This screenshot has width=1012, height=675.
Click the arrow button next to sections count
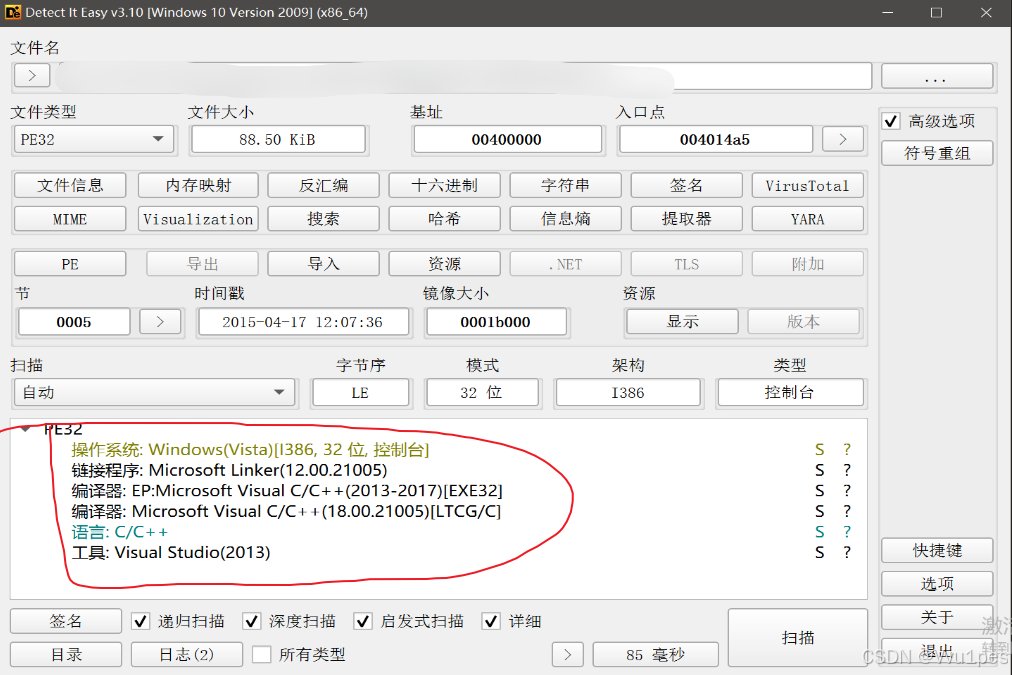click(160, 321)
